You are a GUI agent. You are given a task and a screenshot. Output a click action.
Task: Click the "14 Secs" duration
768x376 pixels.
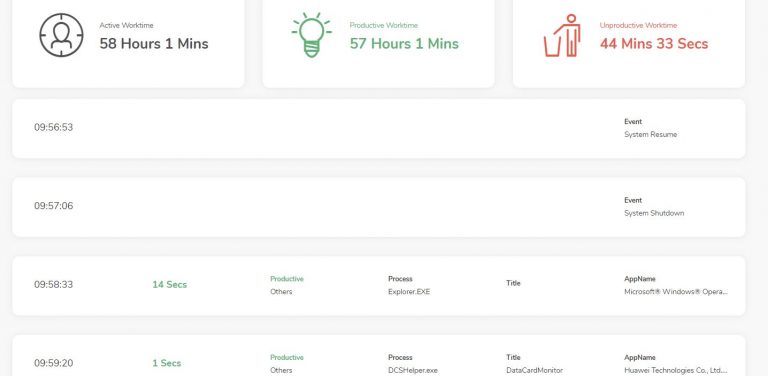click(169, 284)
